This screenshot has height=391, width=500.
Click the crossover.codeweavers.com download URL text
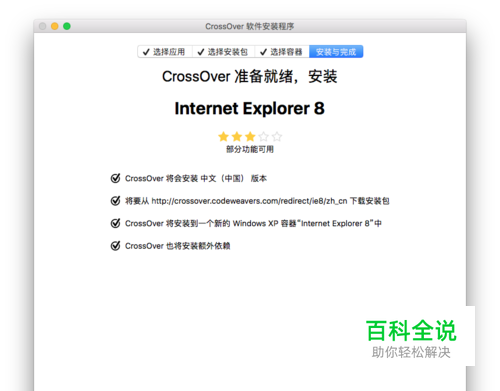(x=249, y=201)
